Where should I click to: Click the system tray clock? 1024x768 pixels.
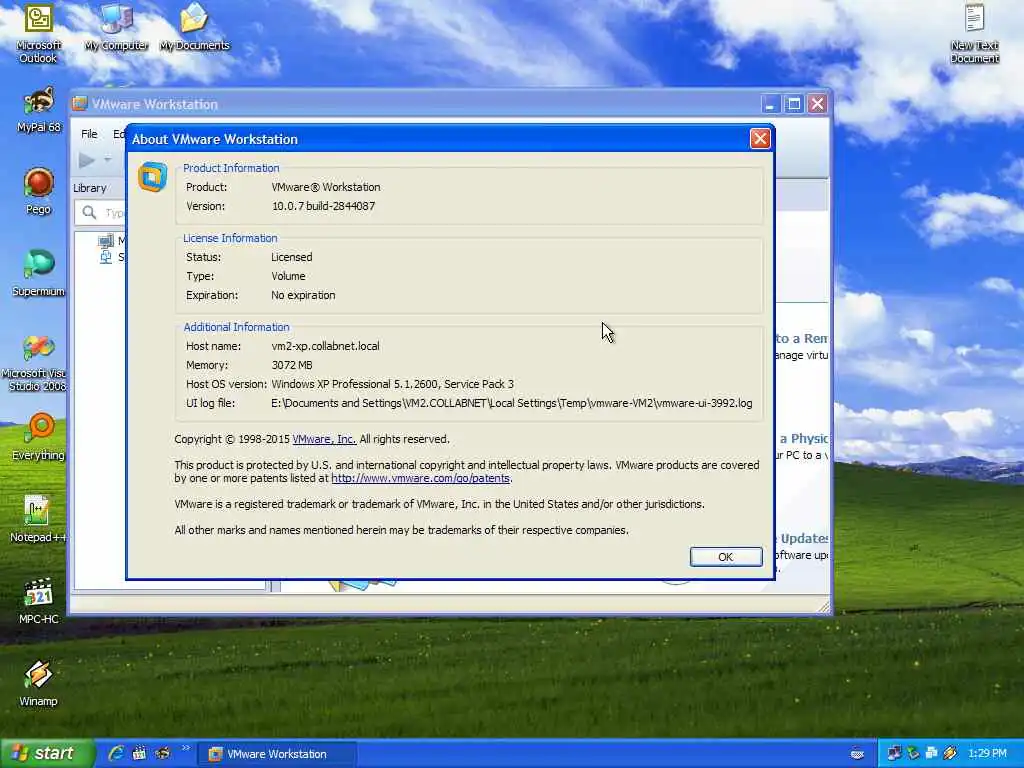point(987,754)
